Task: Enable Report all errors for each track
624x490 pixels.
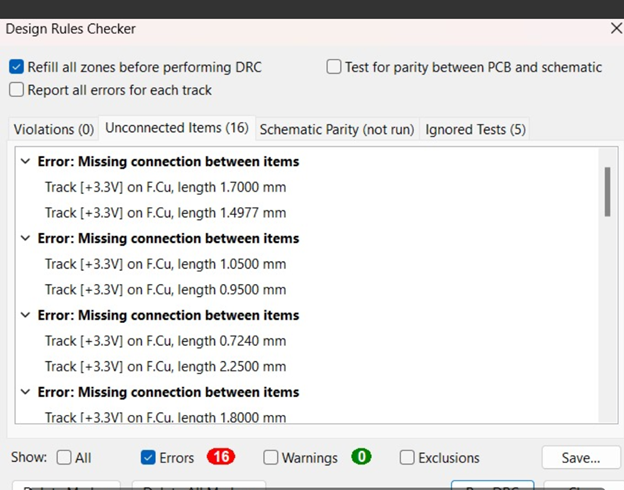Action: point(17,90)
